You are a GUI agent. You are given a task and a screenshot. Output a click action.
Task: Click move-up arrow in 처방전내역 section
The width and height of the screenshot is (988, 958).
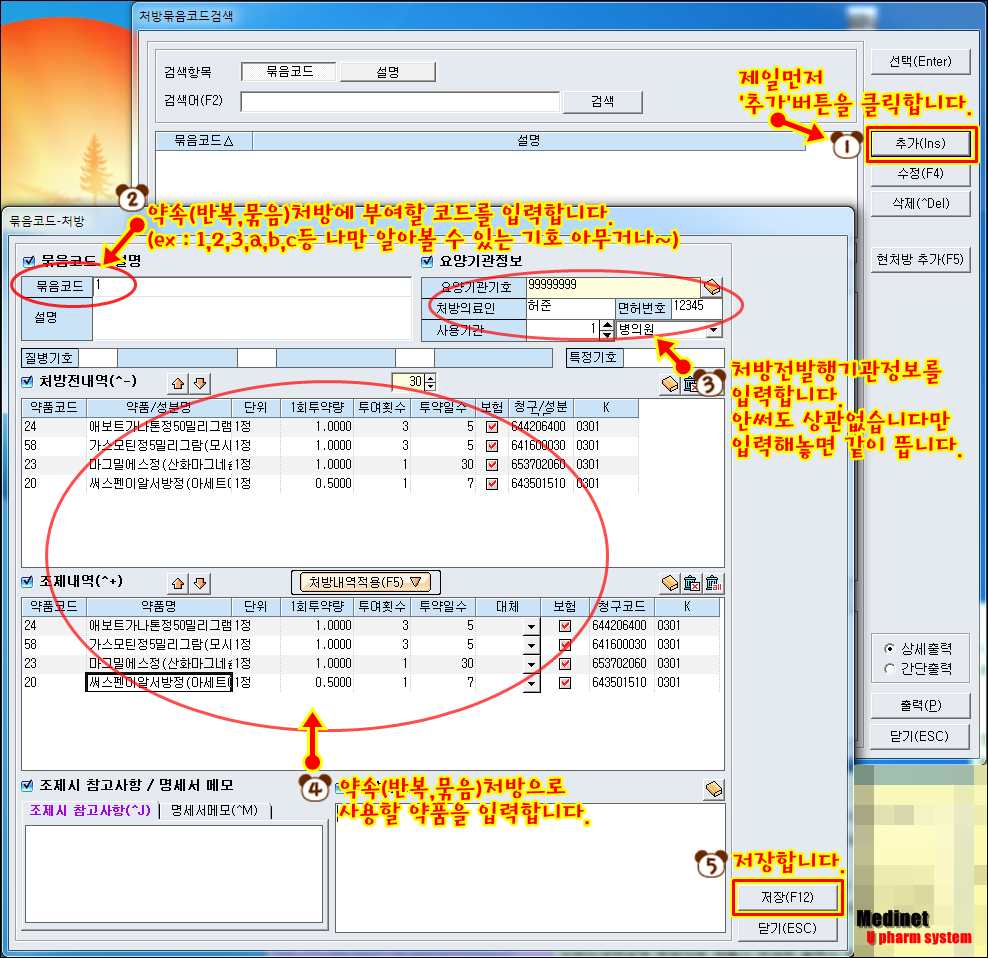pos(178,382)
